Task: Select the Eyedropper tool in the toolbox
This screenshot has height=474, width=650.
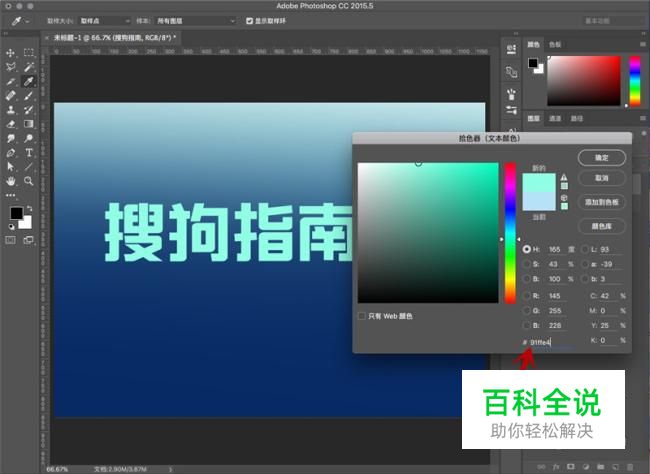Action: 29,81
